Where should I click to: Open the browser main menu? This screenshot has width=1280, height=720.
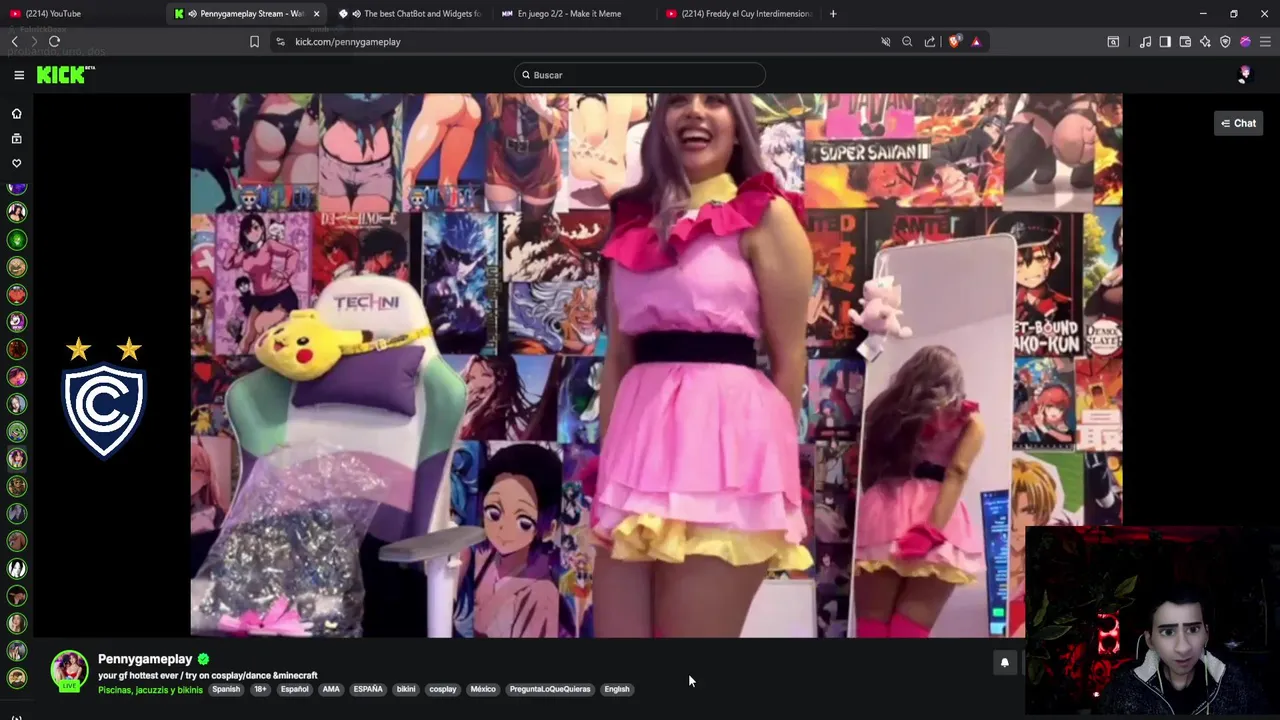[1265, 42]
